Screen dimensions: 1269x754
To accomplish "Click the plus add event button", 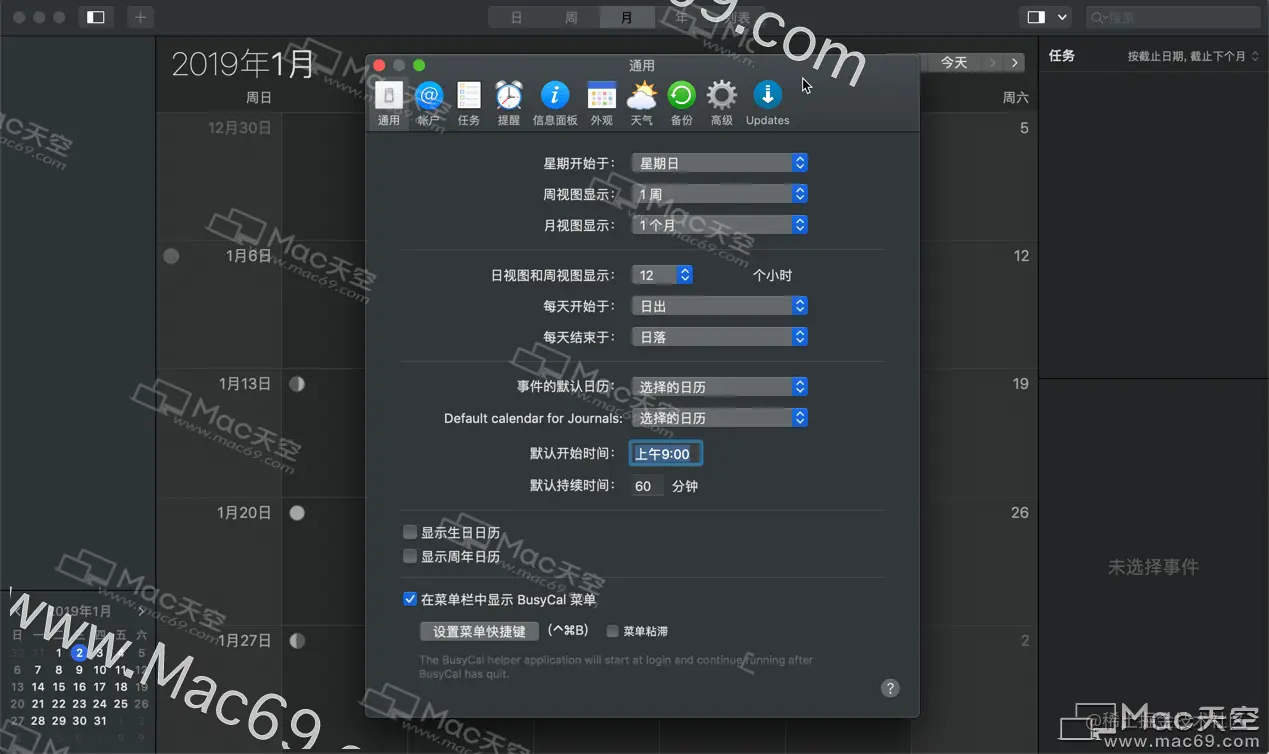I will 140,17.
